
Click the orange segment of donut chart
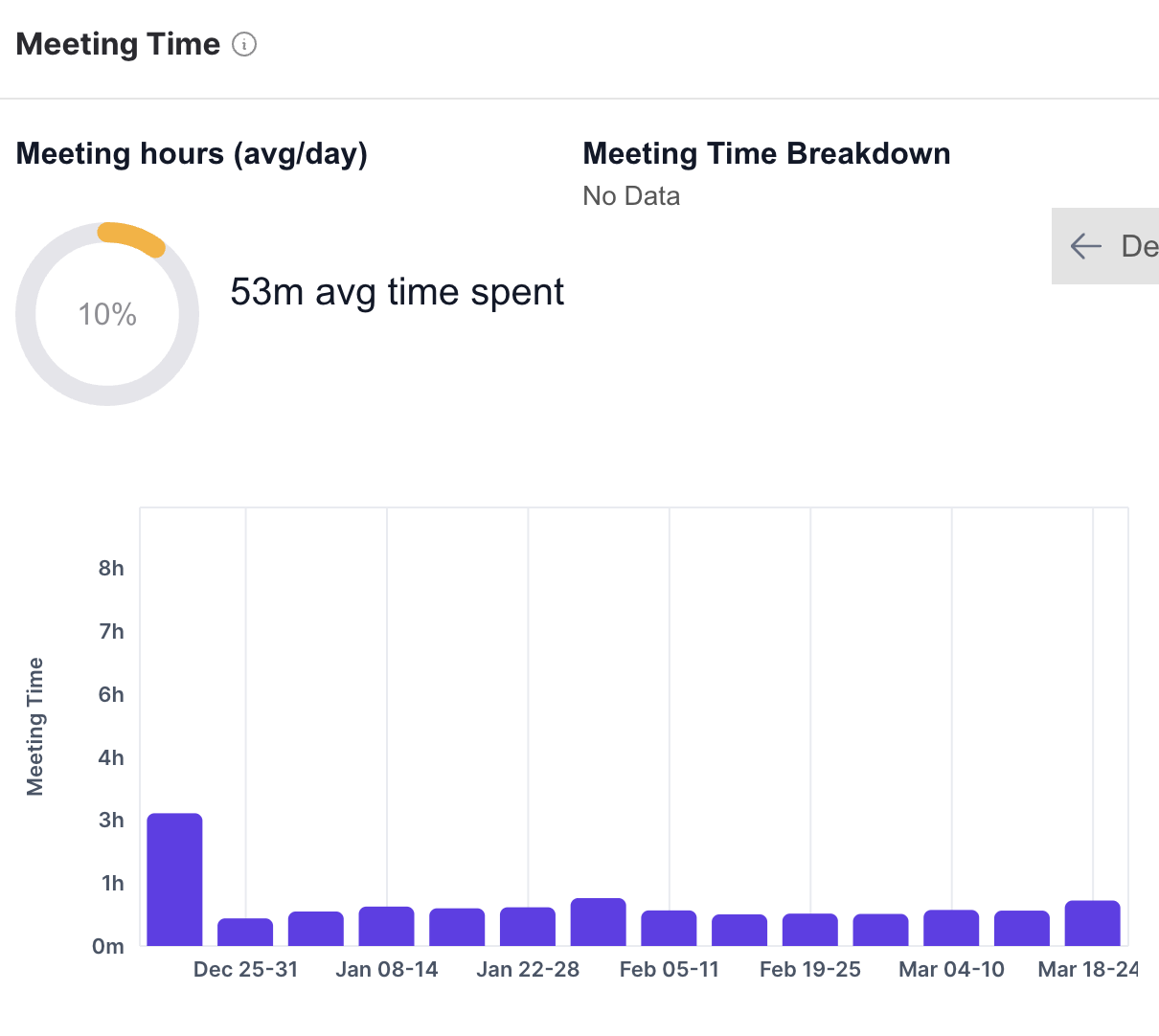[132, 236]
